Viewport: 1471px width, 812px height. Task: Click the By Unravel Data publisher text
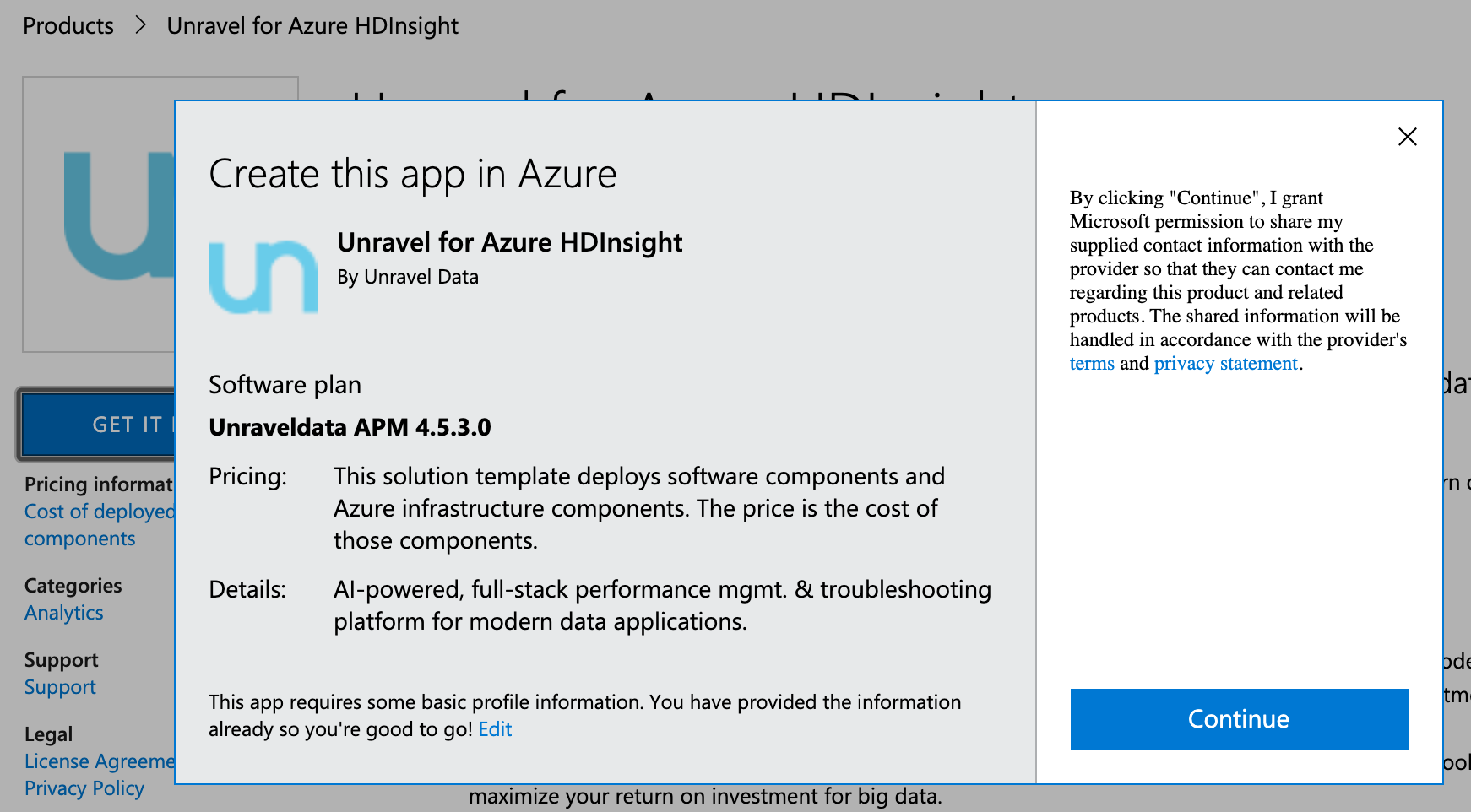408,277
